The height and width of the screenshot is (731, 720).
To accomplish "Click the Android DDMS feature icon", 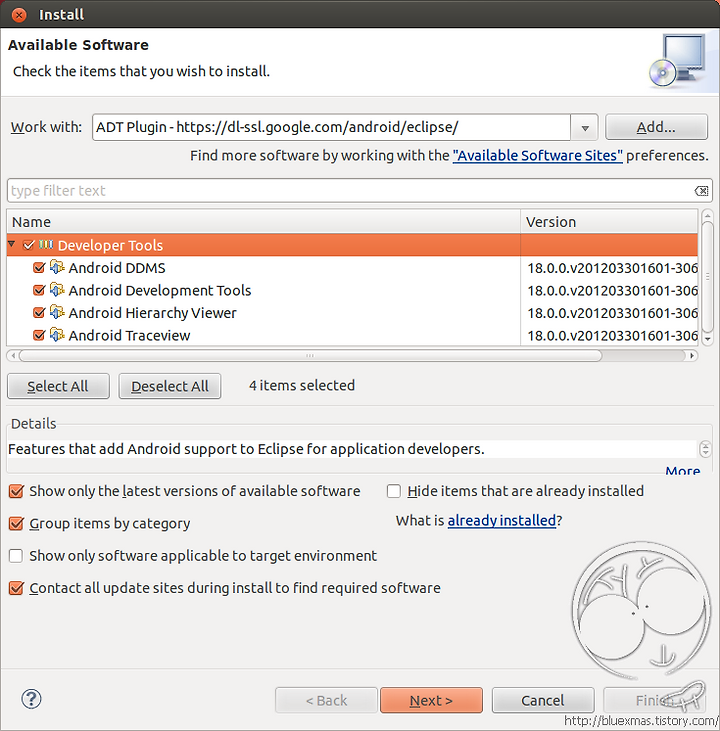I will (57, 267).
